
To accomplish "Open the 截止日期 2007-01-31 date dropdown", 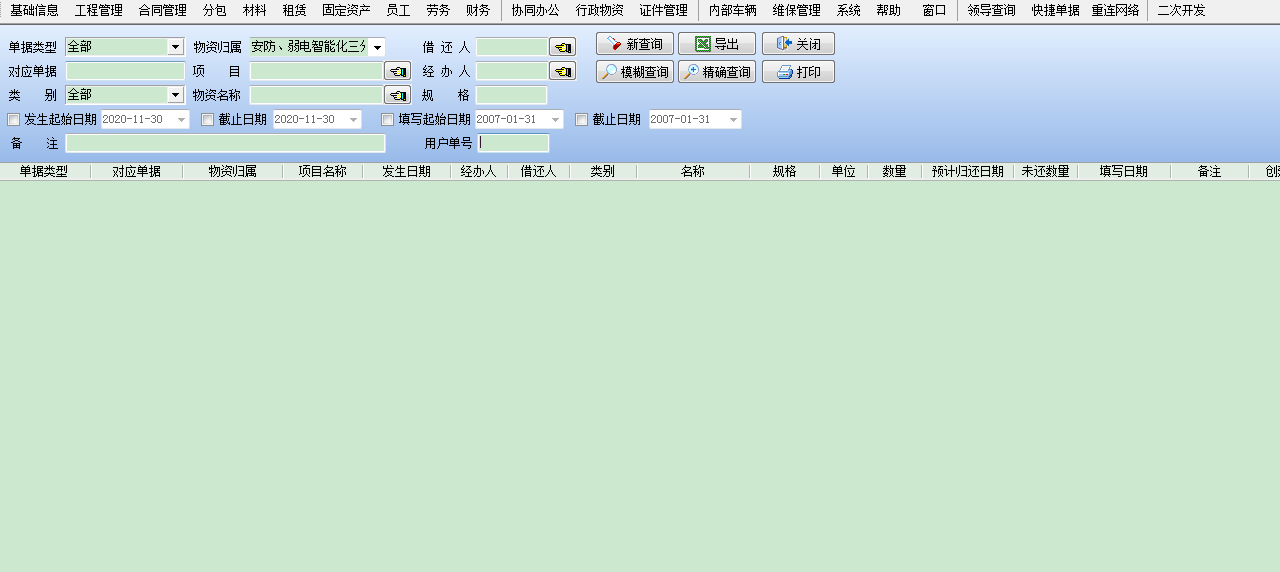I will pyautogui.click(x=733, y=120).
